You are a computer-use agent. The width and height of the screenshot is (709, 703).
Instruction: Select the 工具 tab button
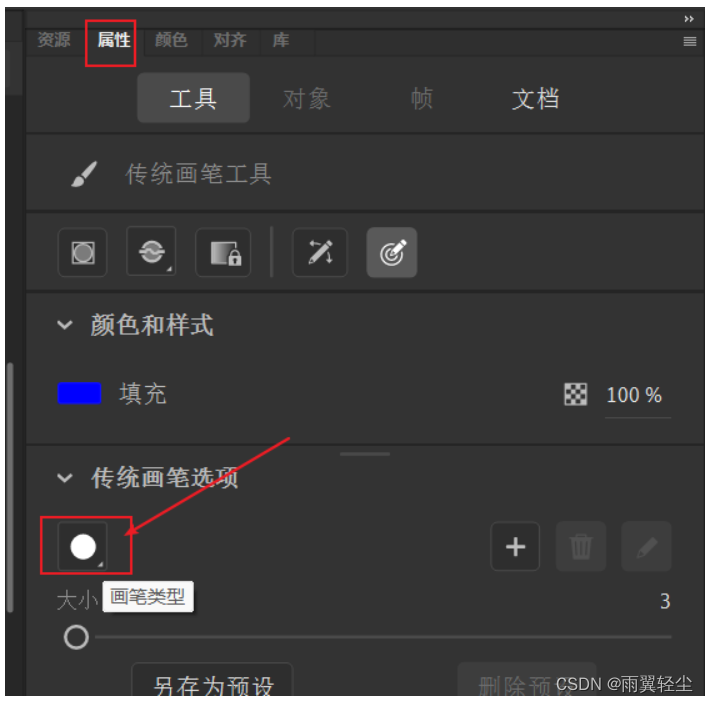tap(194, 98)
